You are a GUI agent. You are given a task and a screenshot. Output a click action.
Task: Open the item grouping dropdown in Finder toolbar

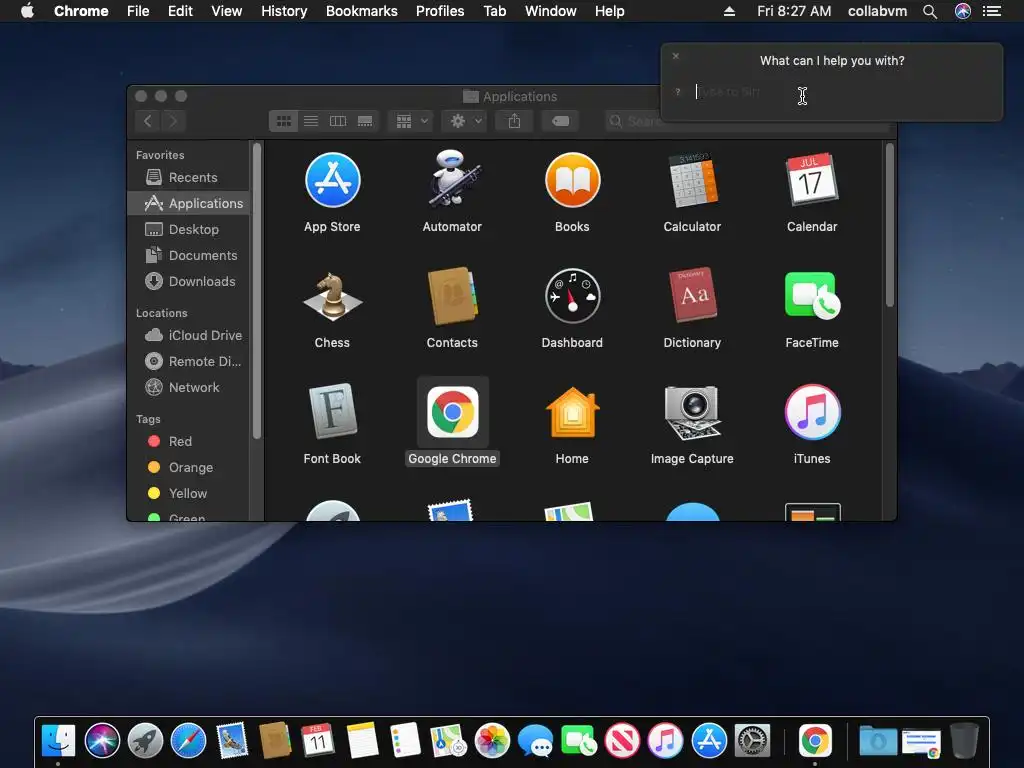point(411,121)
